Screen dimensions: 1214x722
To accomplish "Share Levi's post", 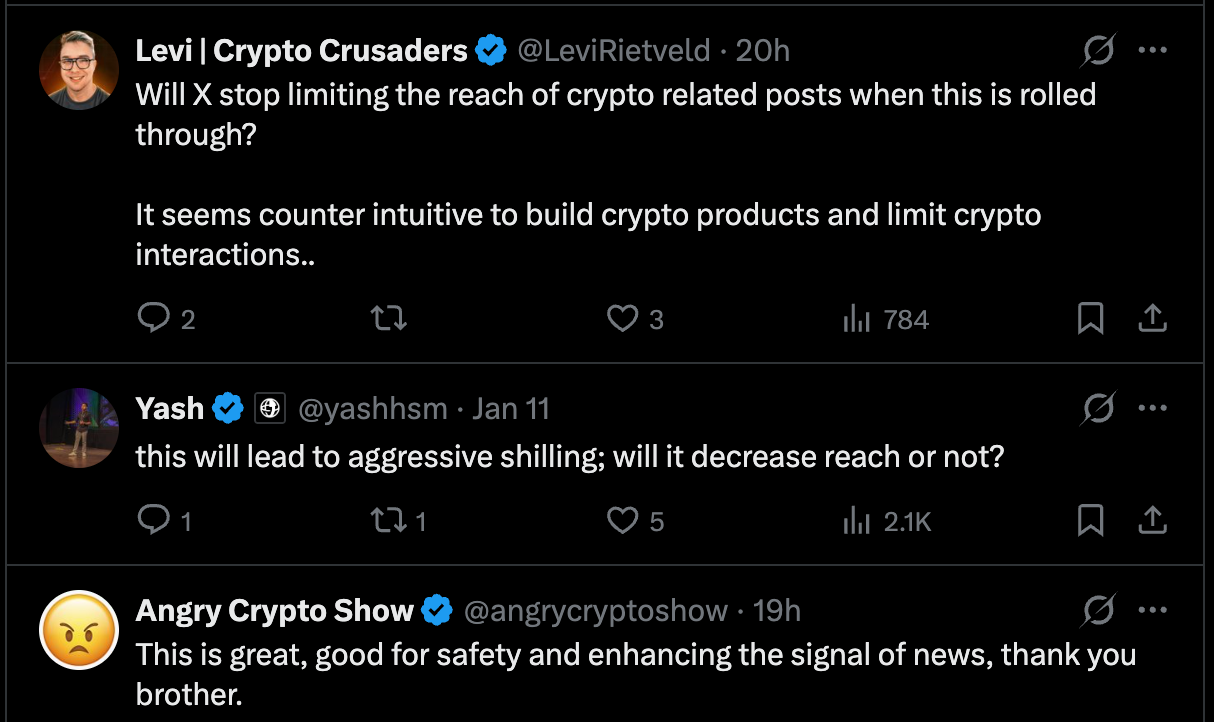I will pos(1152,318).
